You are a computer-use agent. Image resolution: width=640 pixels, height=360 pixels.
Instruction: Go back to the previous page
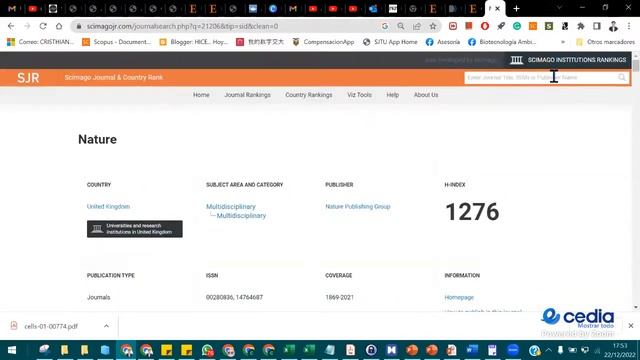pyautogui.click(x=11, y=26)
